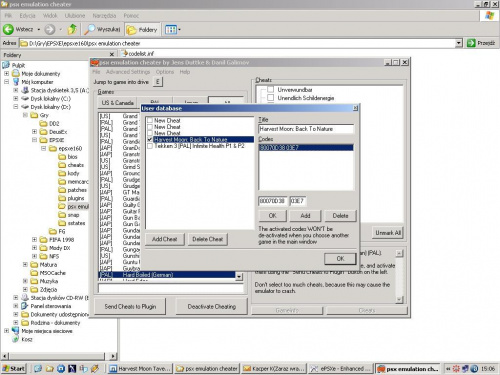
Task: Enable Unendlich Schildenergie cheat checkbox
Action: click(270, 97)
